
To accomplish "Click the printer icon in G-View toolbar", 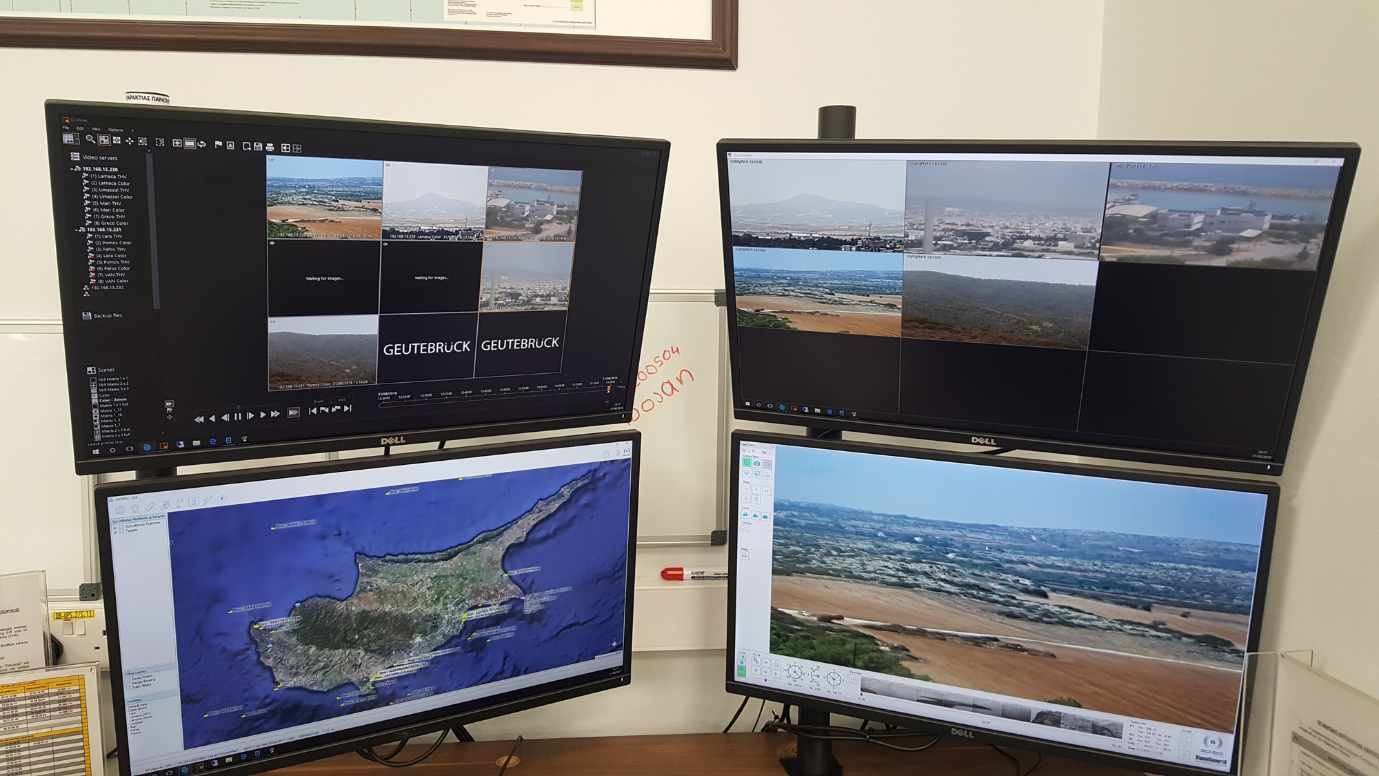I will tap(270, 147).
